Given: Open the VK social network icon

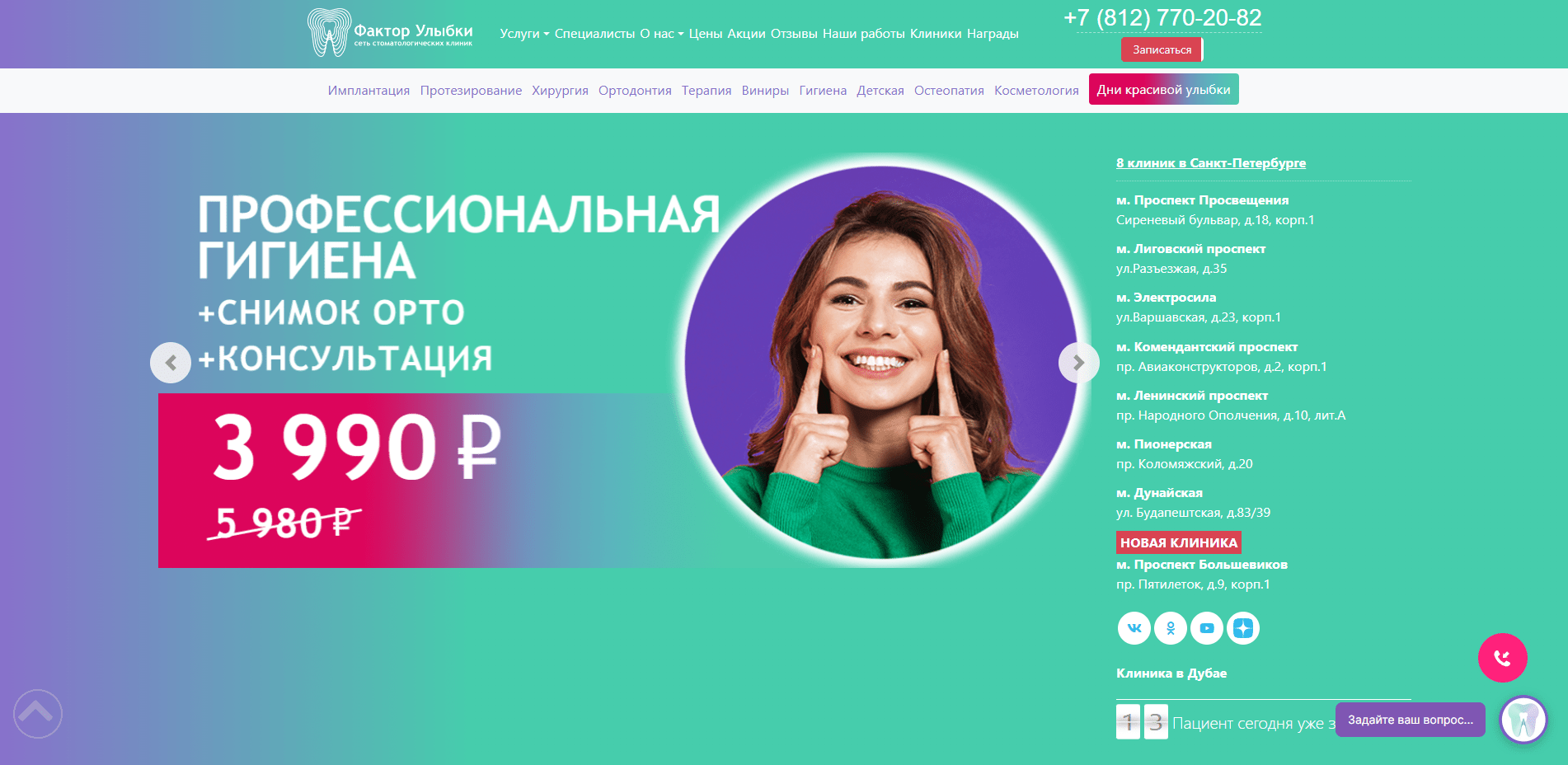Looking at the screenshot, I should click(x=1134, y=628).
